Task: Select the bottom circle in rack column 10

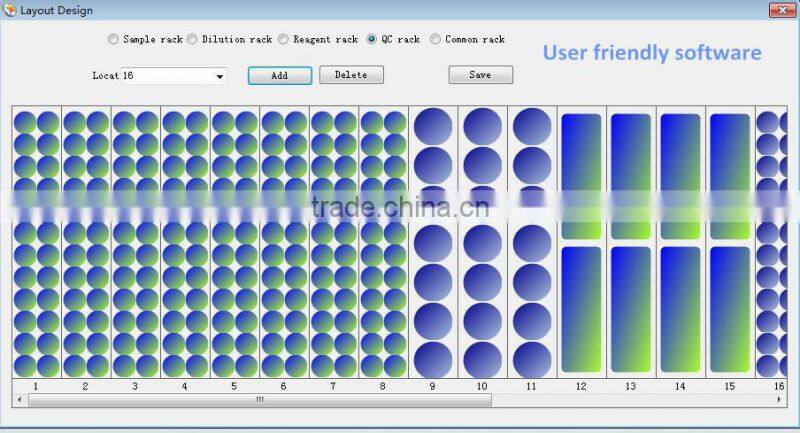Action: (x=482, y=359)
